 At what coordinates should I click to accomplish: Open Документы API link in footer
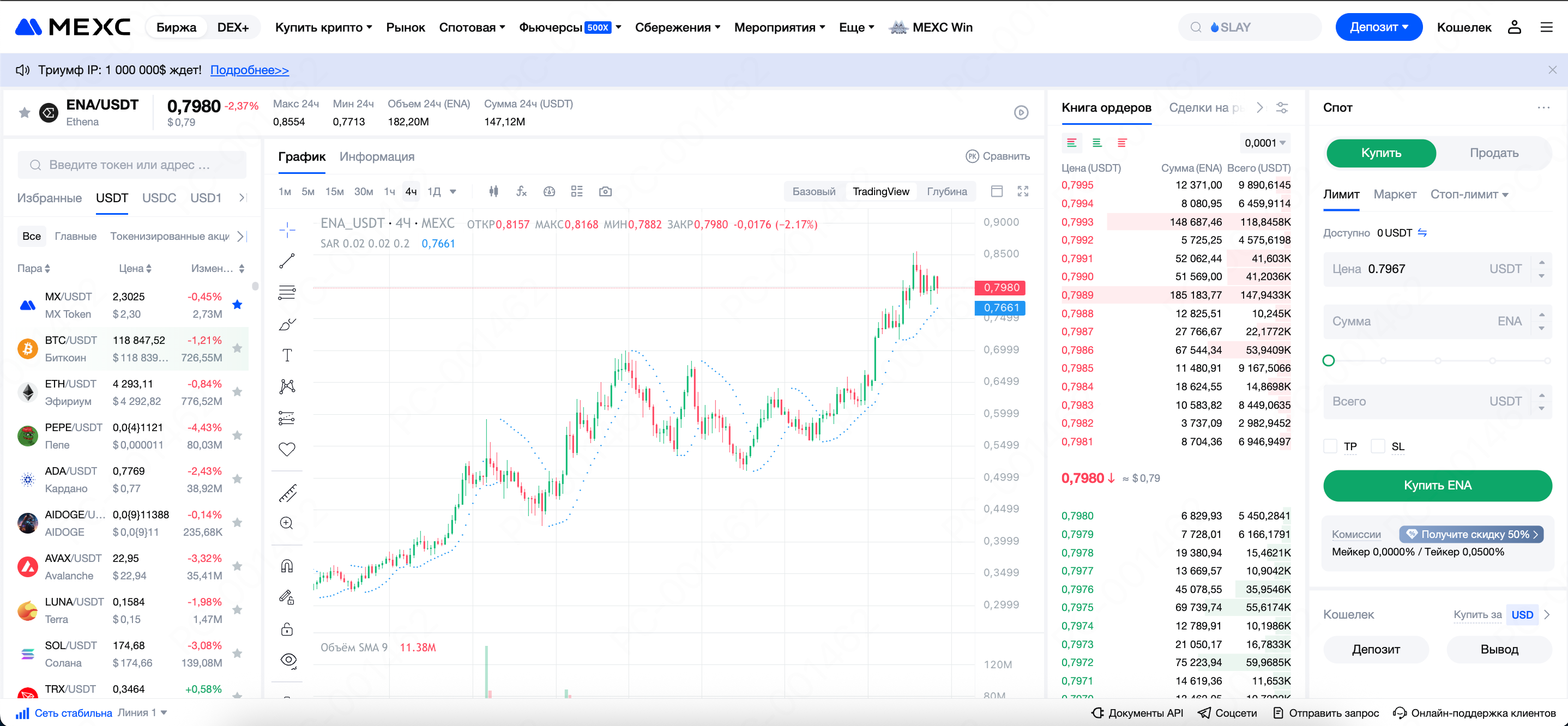[1137, 712]
